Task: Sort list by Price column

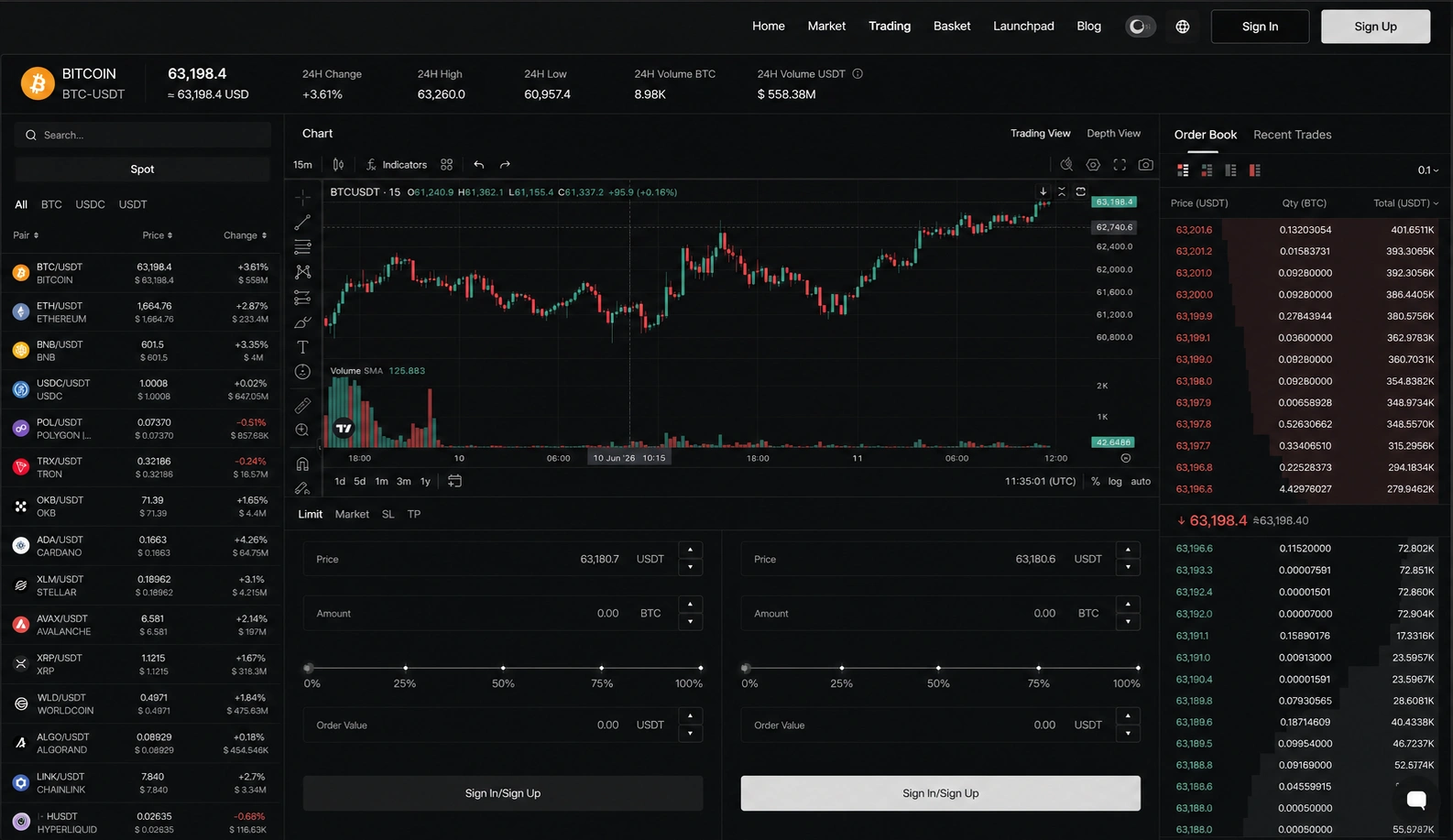Action: [158, 235]
